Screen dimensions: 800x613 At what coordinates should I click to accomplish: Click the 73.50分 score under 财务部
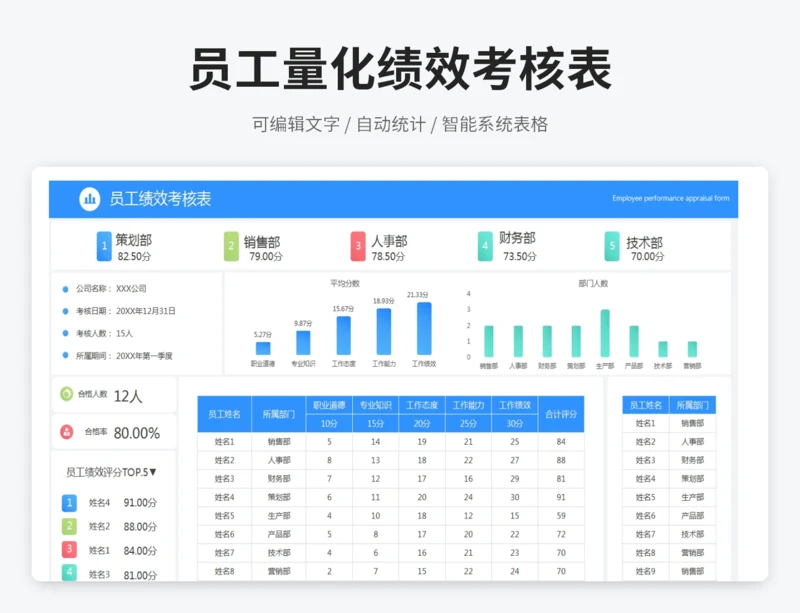pyautogui.click(x=520, y=256)
